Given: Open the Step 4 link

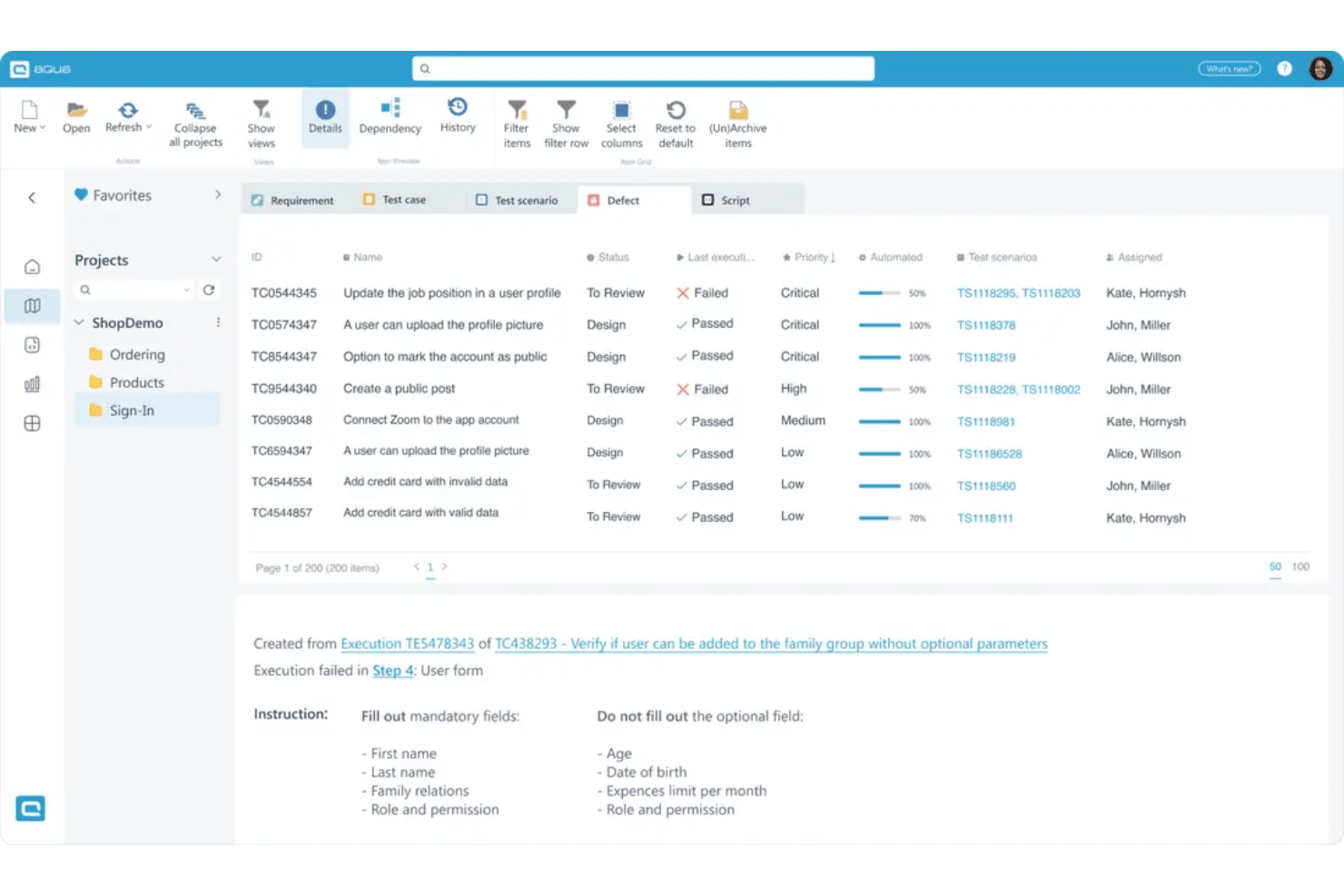Looking at the screenshot, I should pyautogui.click(x=393, y=671).
